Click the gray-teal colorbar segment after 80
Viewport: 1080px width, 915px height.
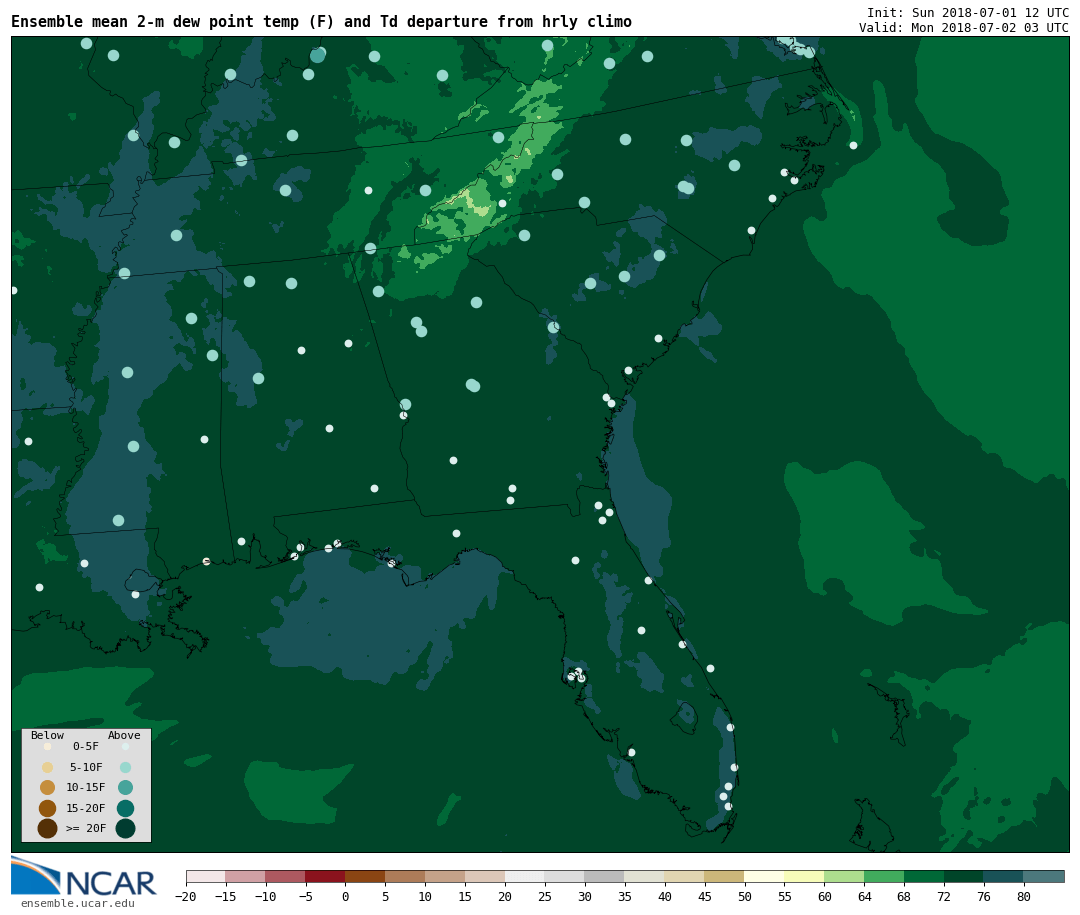(1043, 876)
